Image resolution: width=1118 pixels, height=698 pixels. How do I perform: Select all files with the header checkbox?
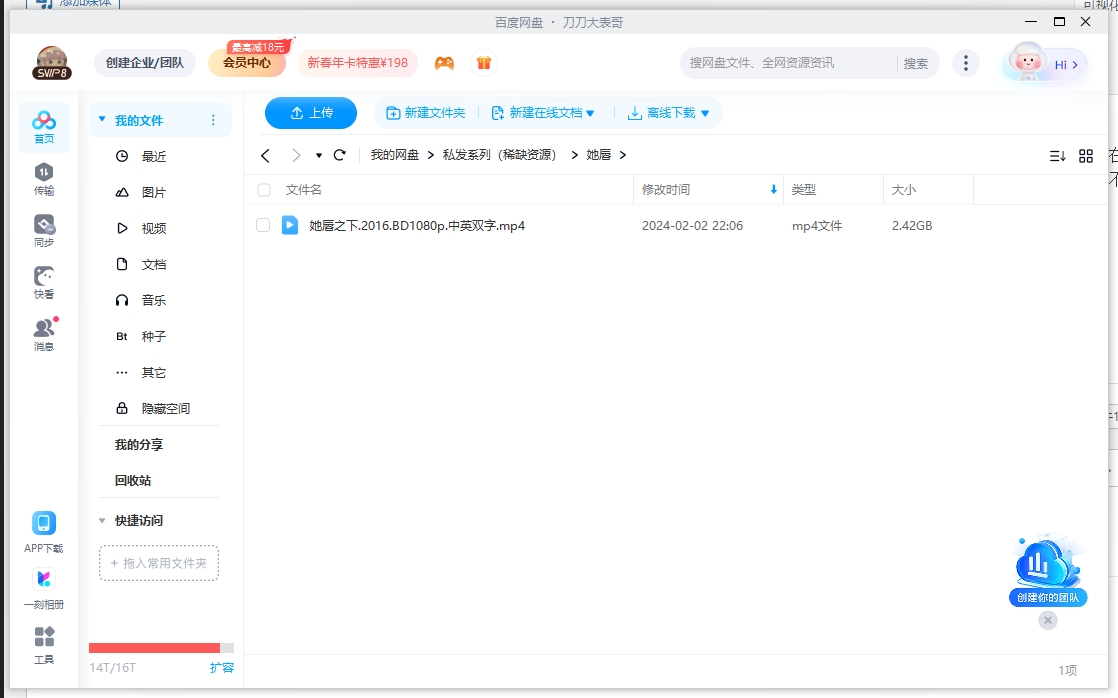[266, 189]
